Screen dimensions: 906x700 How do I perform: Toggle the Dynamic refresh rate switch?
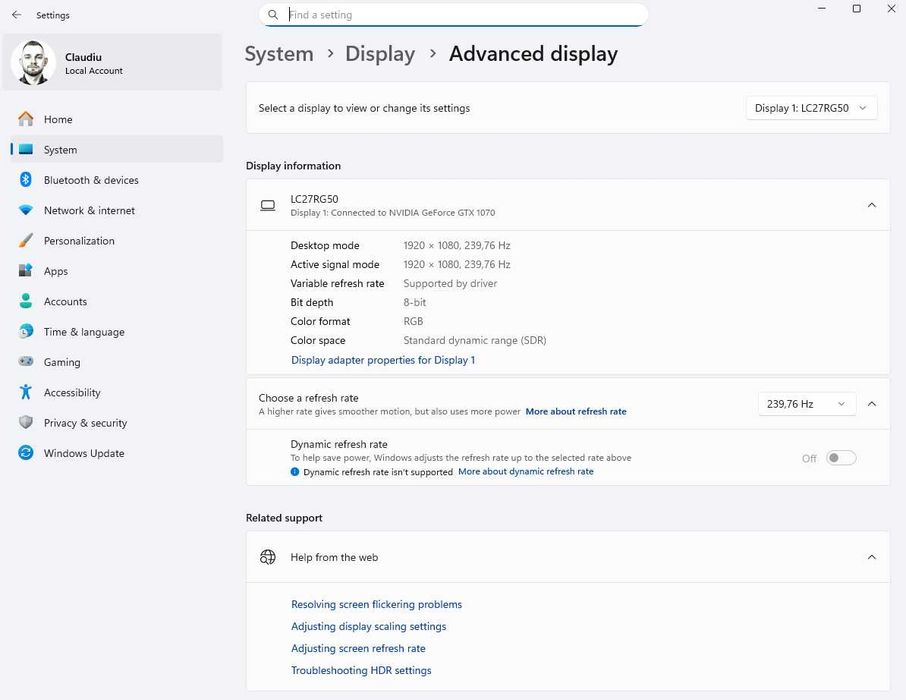point(841,458)
